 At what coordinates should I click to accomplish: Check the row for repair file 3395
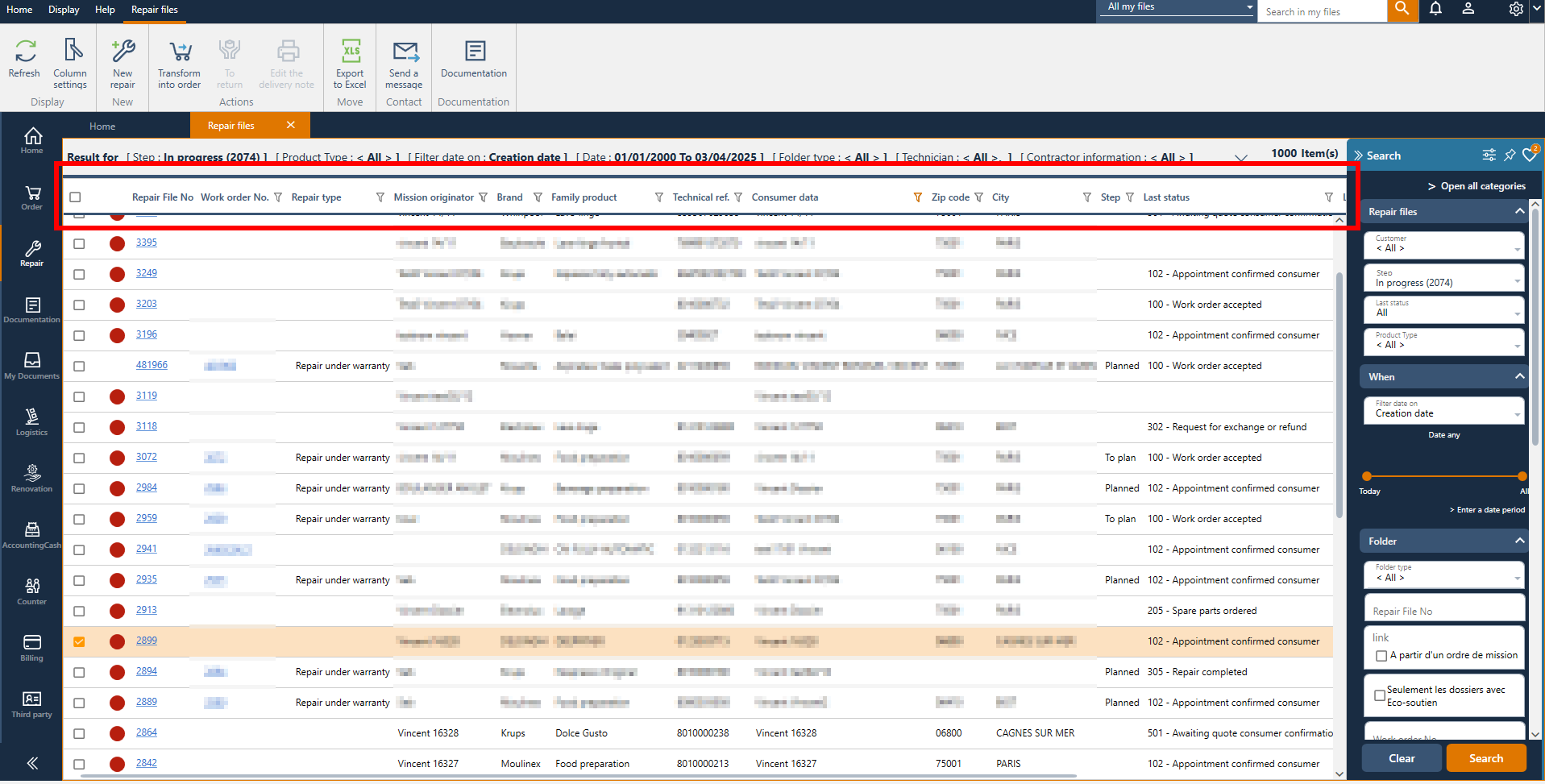click(79, 243)
